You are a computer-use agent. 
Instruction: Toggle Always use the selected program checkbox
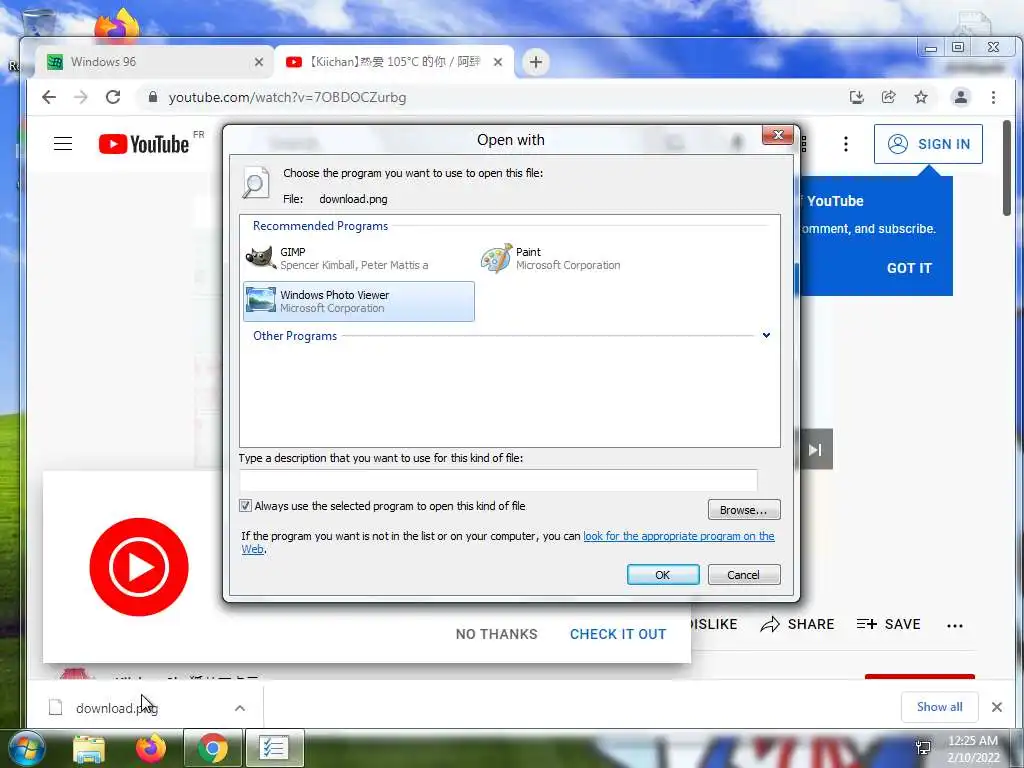pos(245,505)
